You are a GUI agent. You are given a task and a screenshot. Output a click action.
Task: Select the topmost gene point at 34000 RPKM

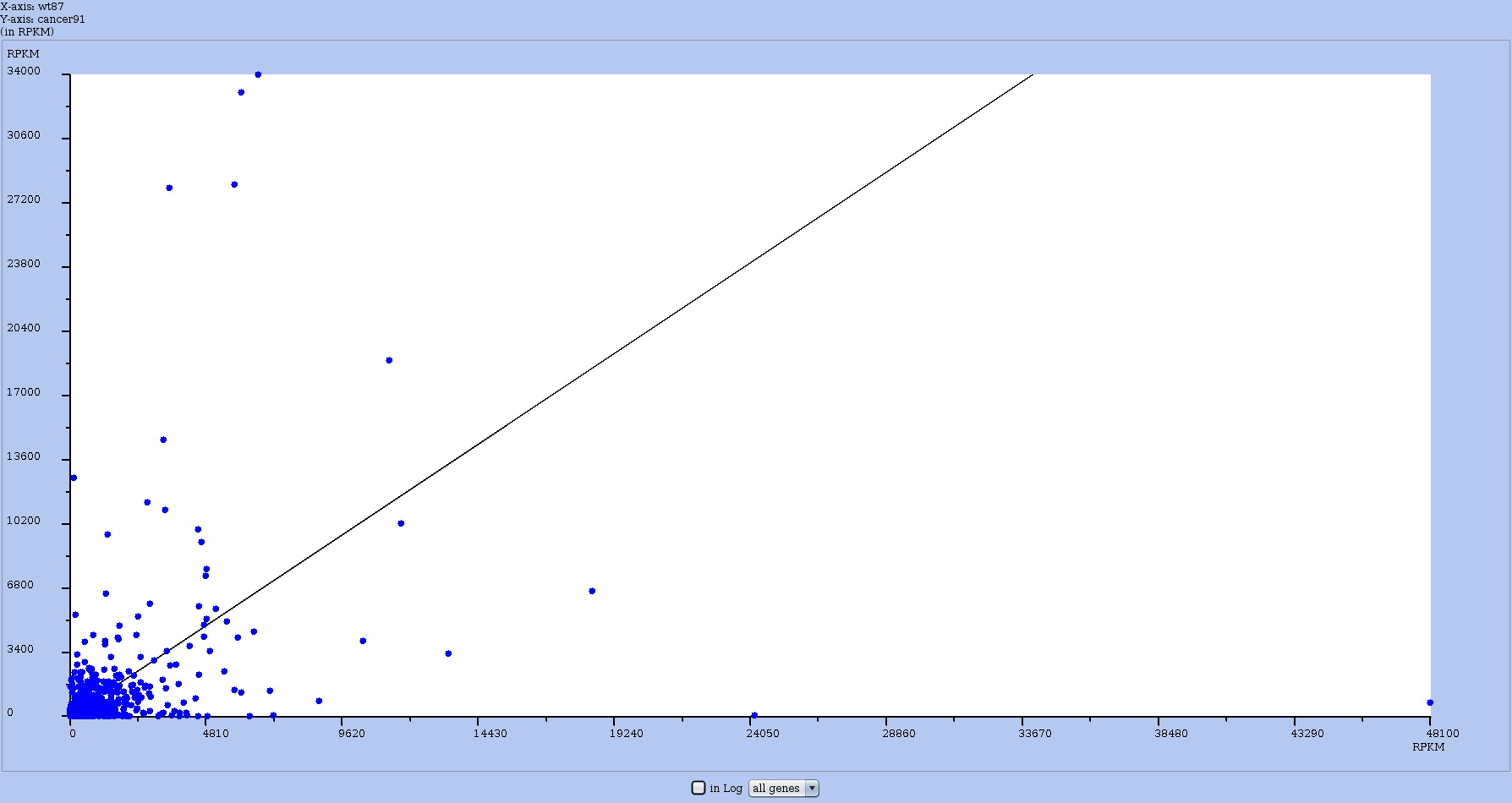[x=258, y=74]
